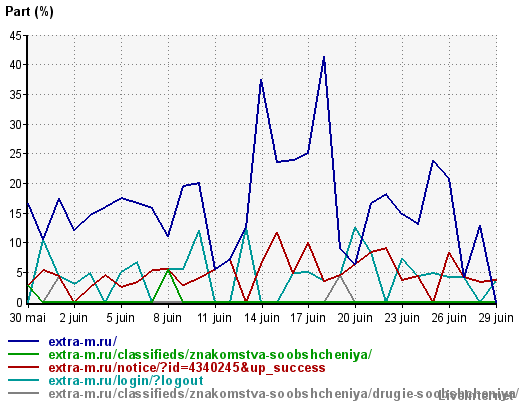Click the extra-m.ru/login/?logout legend label
520x405 pixels.
[126, 380]
